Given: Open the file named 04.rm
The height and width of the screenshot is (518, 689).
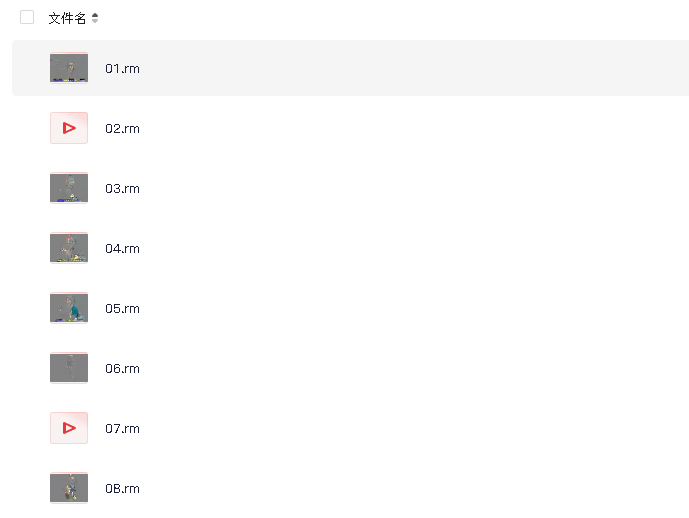Looking at the screenshot, I should pyautogui.click(x=122, y=249).
